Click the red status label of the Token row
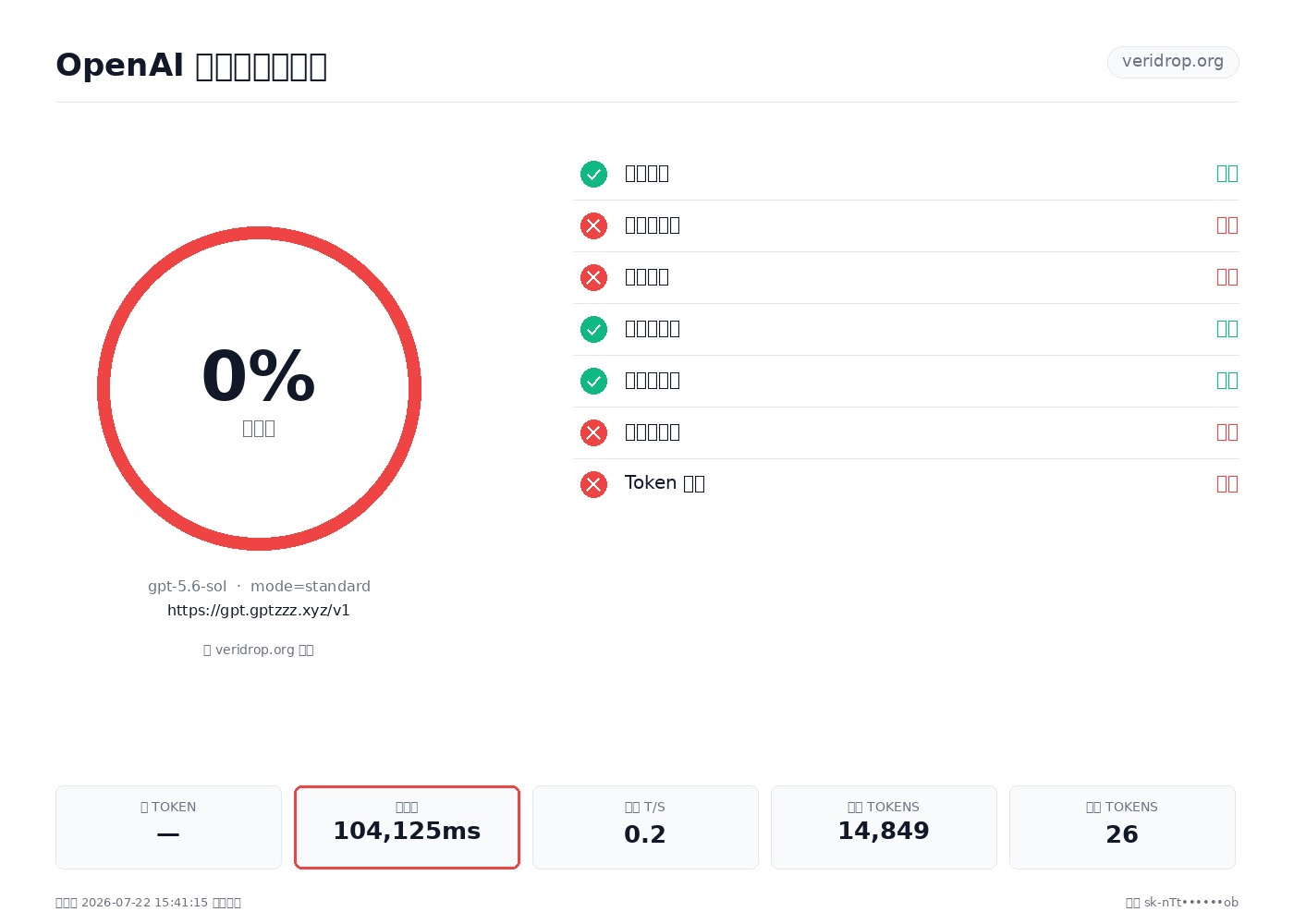 click(x=1227, y=483)
